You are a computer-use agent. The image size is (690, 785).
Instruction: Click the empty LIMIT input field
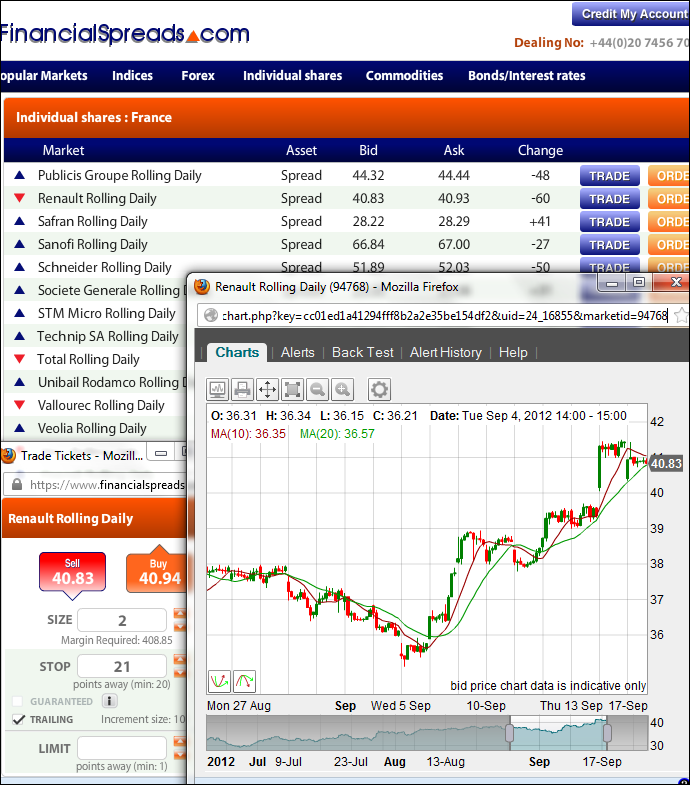tap(122, 748)
